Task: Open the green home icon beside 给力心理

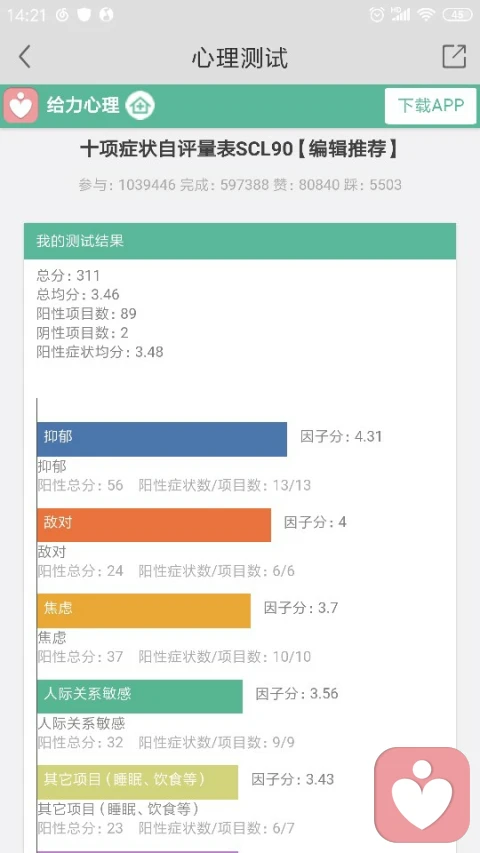Action: pyautogui.click(x=140, y=105)
